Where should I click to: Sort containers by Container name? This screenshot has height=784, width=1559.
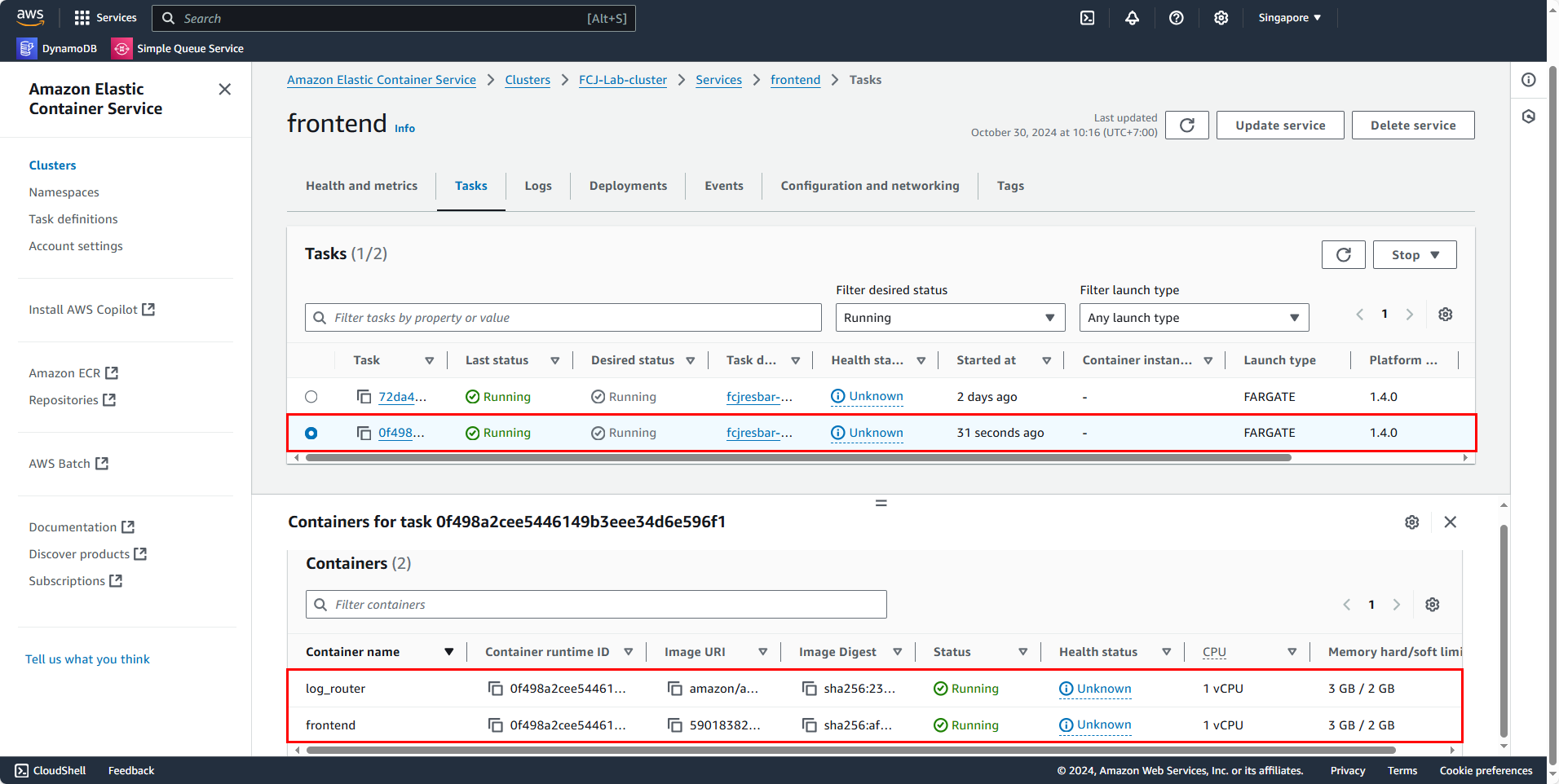click(448, 652)
